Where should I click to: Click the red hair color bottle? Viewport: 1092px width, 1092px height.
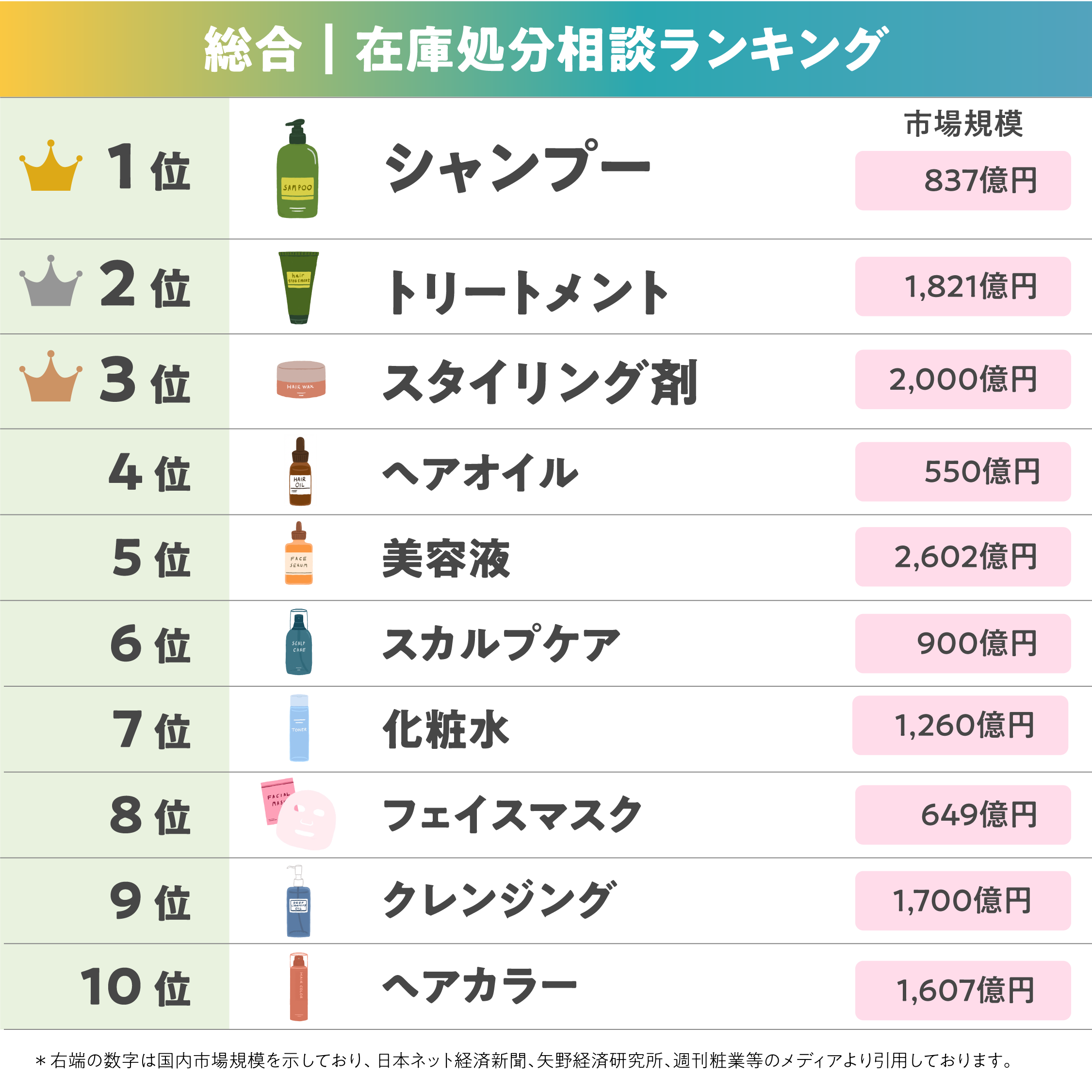298,987
